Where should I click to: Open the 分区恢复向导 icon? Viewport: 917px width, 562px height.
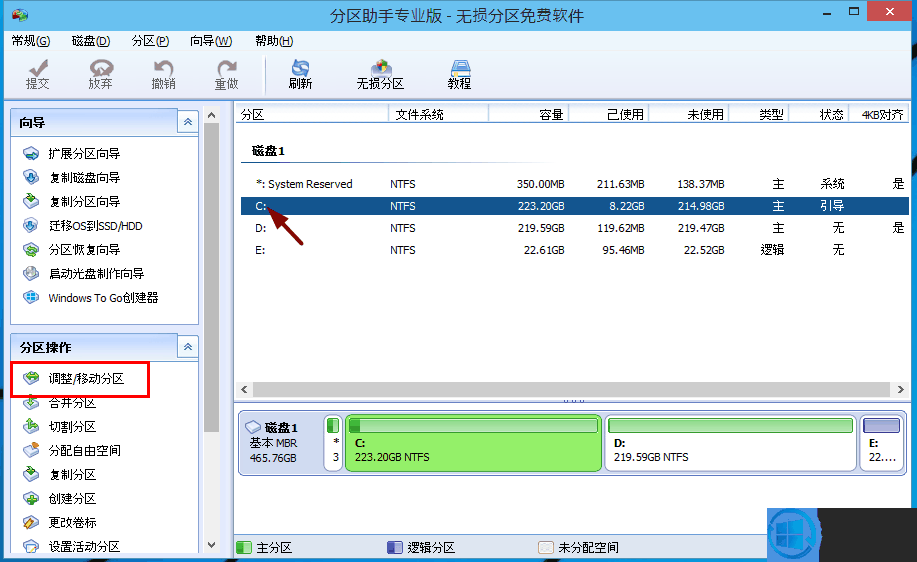(31, 250)
